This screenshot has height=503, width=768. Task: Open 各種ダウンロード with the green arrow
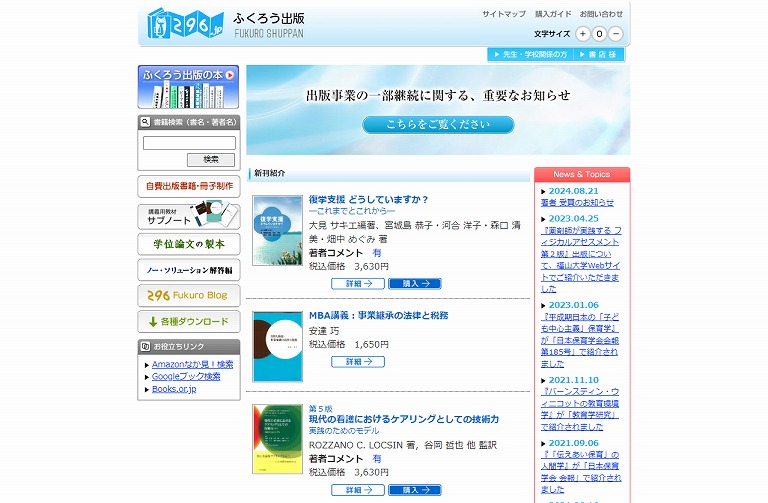[x=188, y=322]
